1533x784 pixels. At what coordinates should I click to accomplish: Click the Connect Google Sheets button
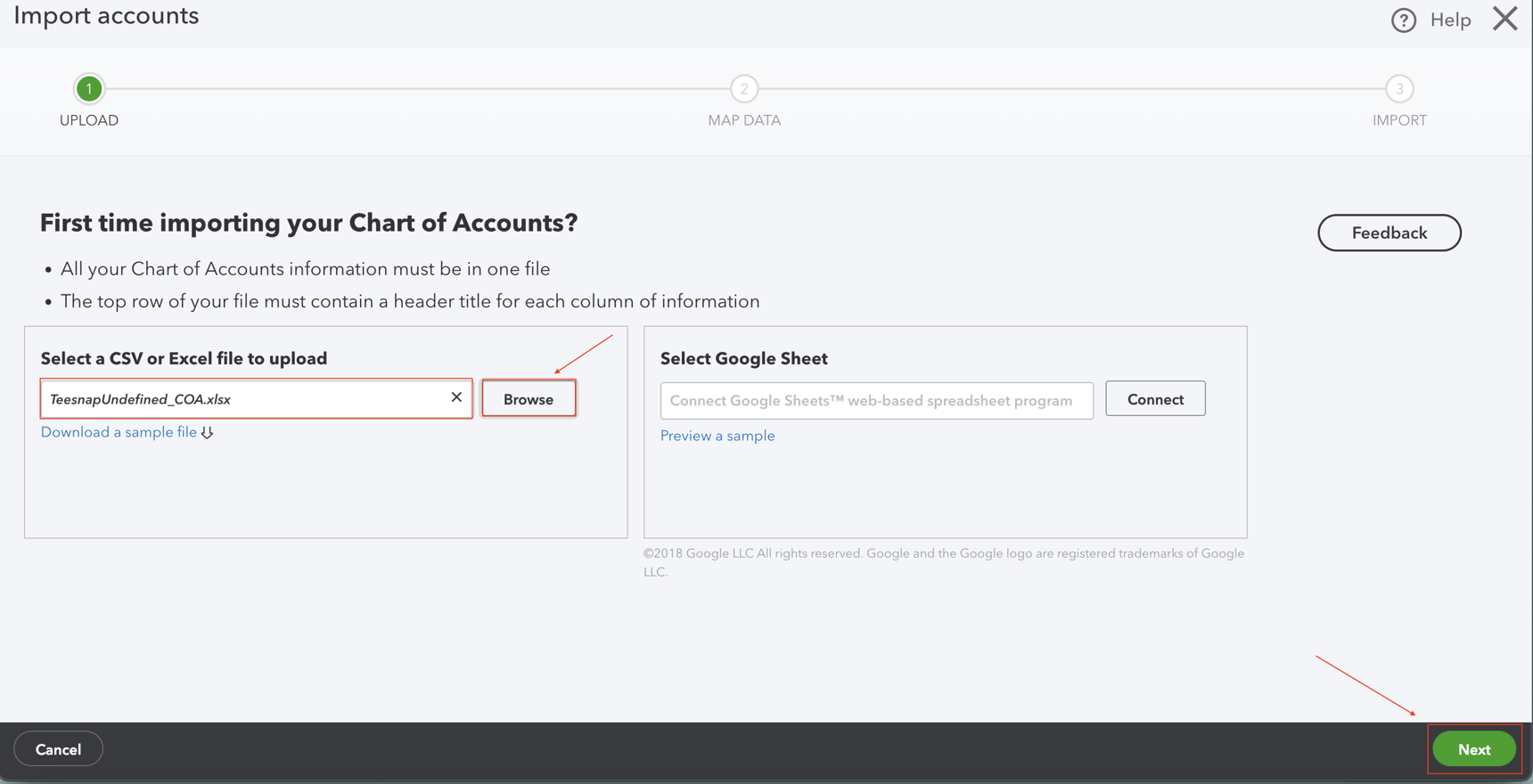click(1155, 399)
